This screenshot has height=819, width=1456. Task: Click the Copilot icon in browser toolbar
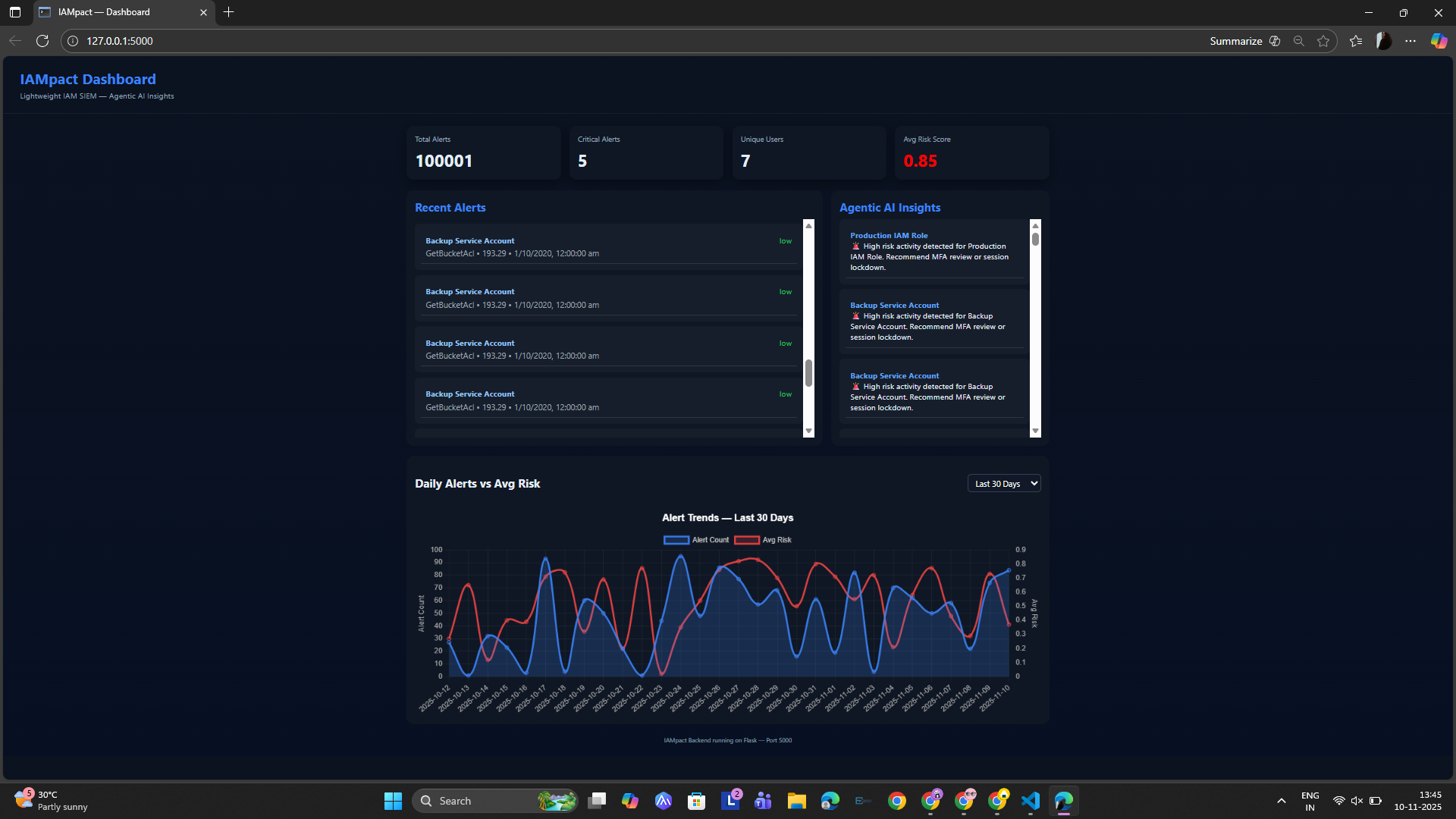point(1439,41)
